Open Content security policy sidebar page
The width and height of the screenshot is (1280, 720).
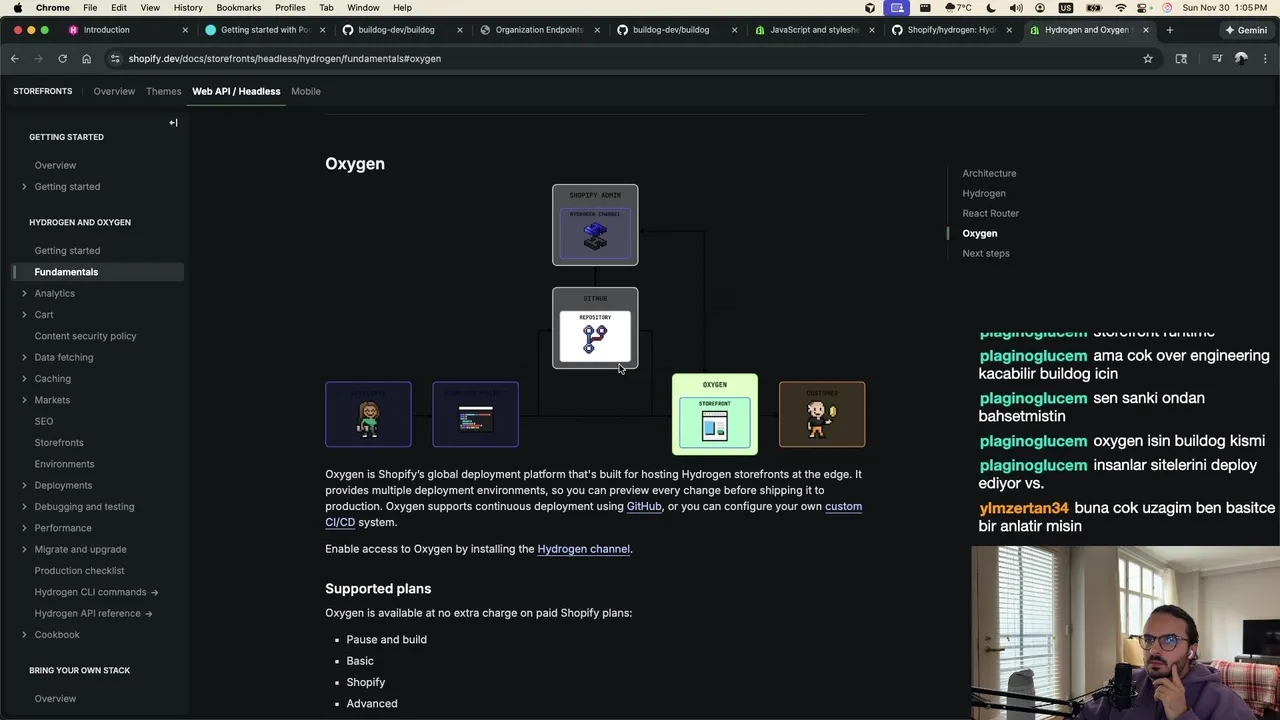(85, 337)
